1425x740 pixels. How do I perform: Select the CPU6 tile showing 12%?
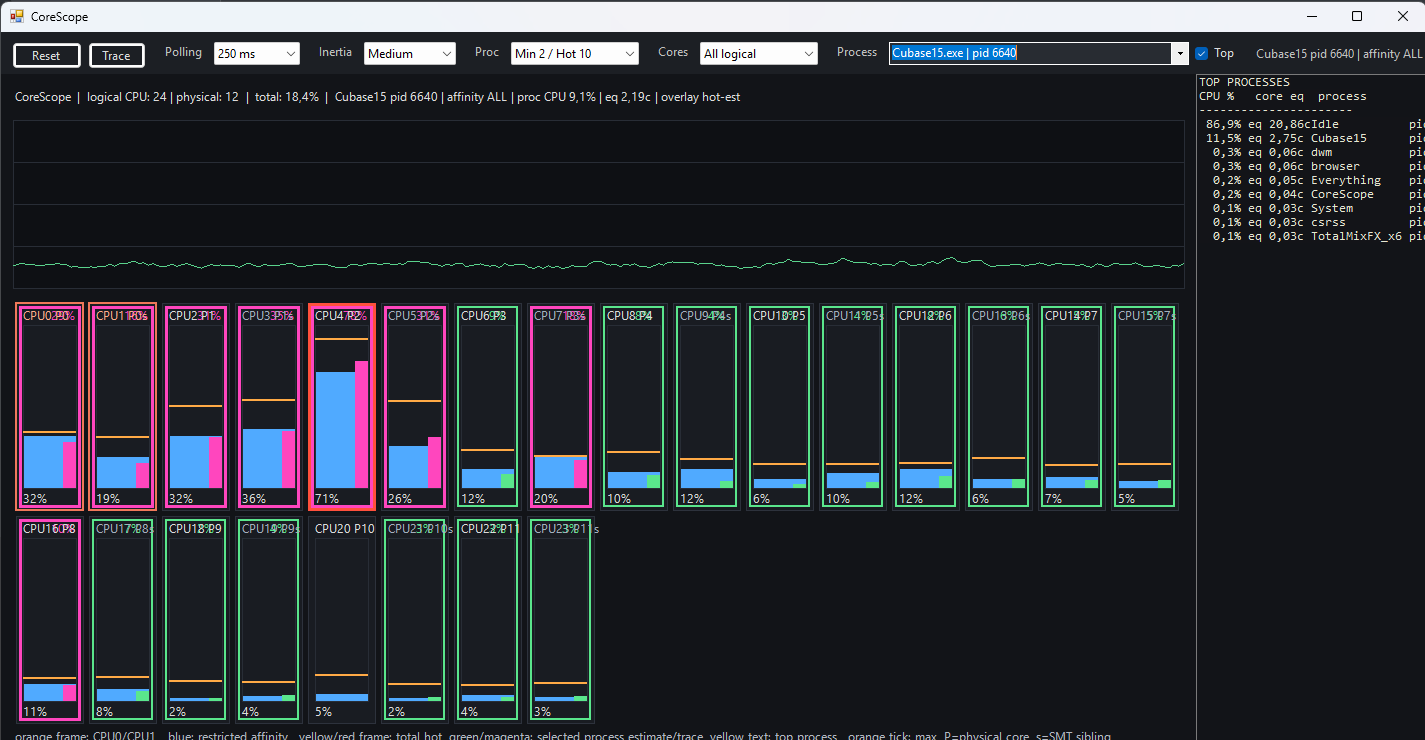point(488,407)
